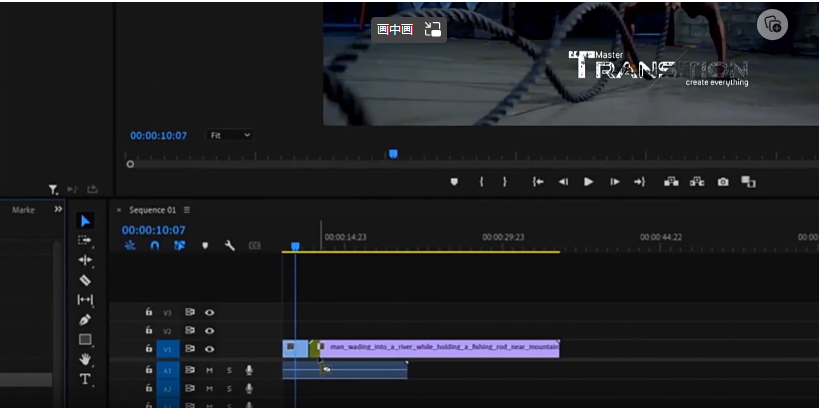
Task: Select the Selection arrow tool
Action: pyautogui.click(x=85, y=221)
